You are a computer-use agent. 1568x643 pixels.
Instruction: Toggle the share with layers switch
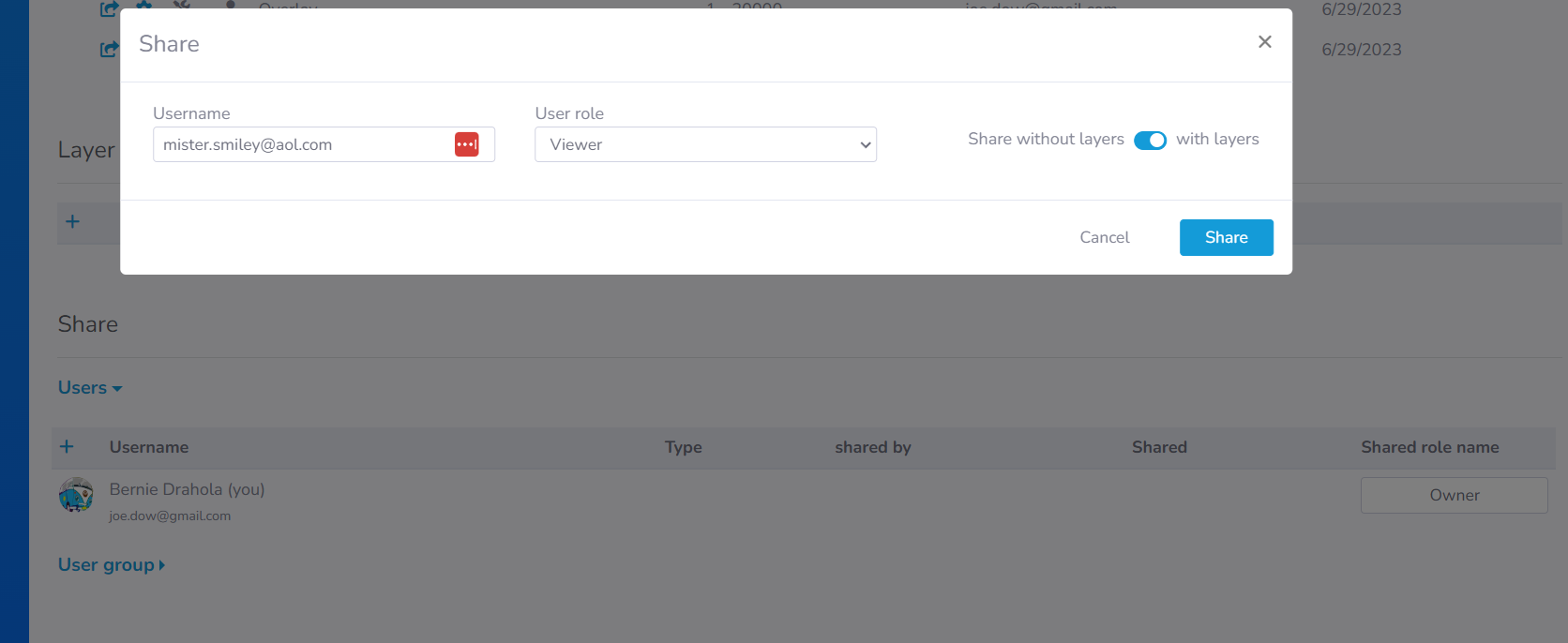[x=1150, y=140]
